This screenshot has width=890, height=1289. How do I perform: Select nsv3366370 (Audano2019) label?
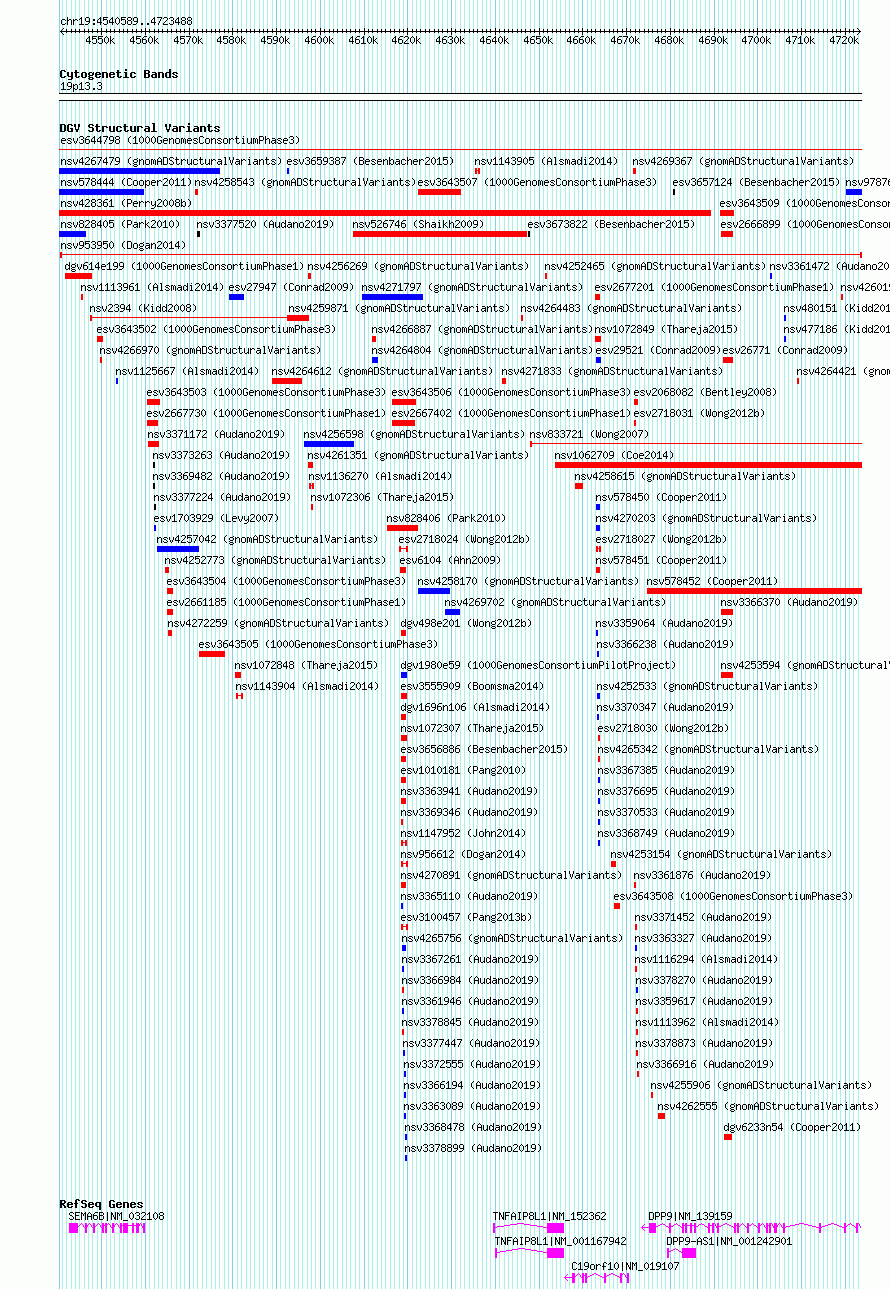[789, 602]
